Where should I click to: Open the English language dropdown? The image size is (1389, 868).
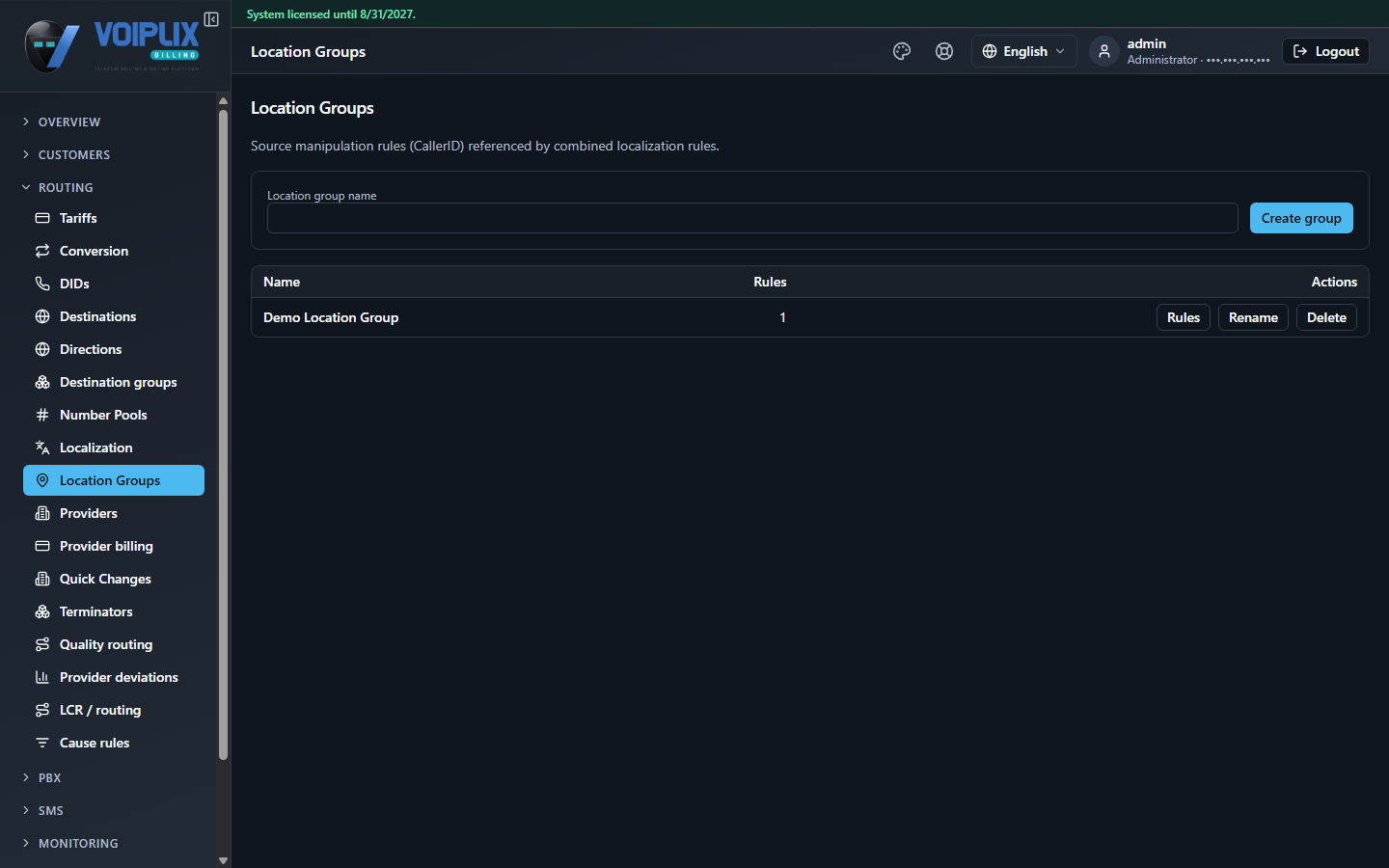(x=1023, y=51)
